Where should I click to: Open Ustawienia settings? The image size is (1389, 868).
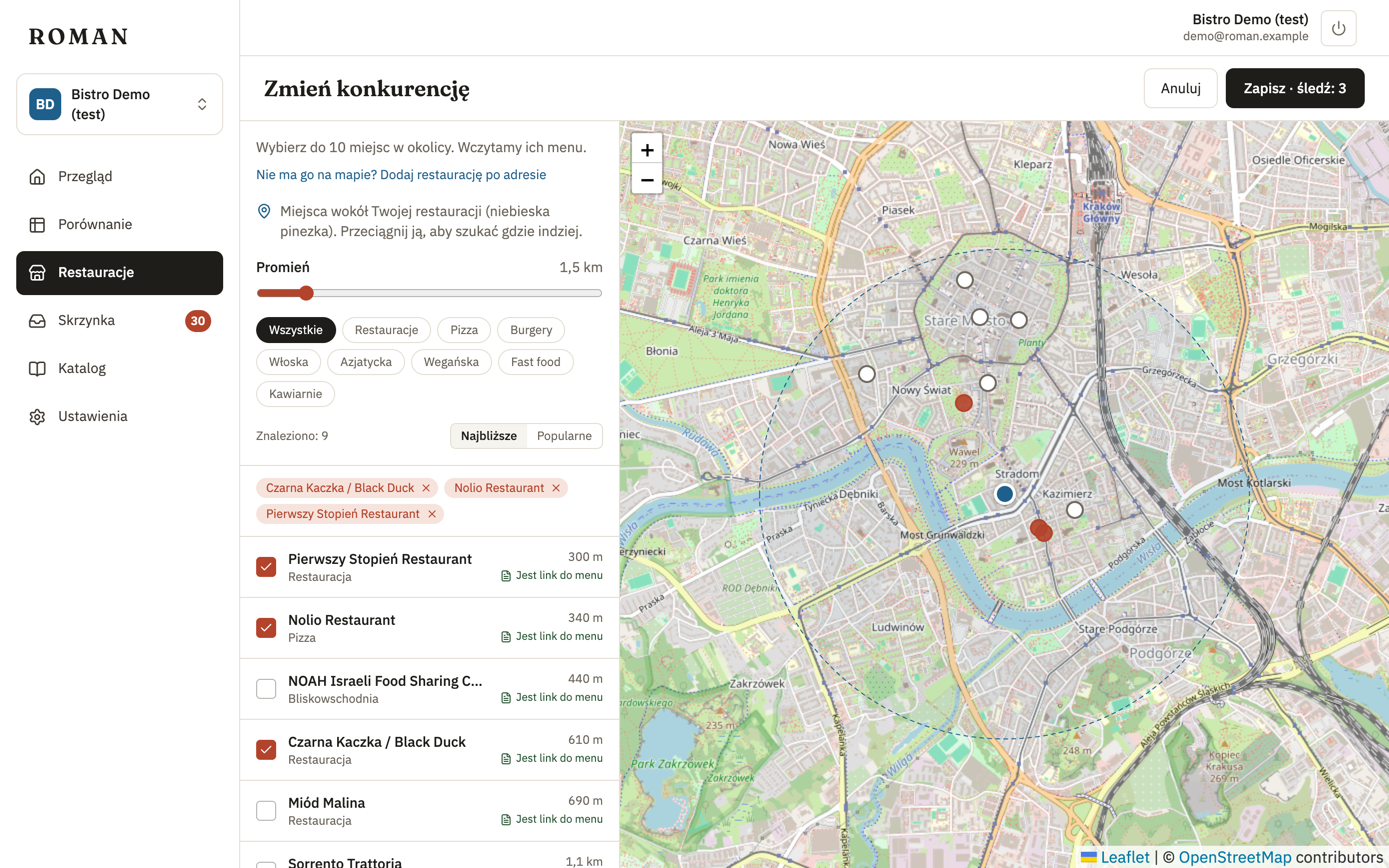[x=119, y=416]
